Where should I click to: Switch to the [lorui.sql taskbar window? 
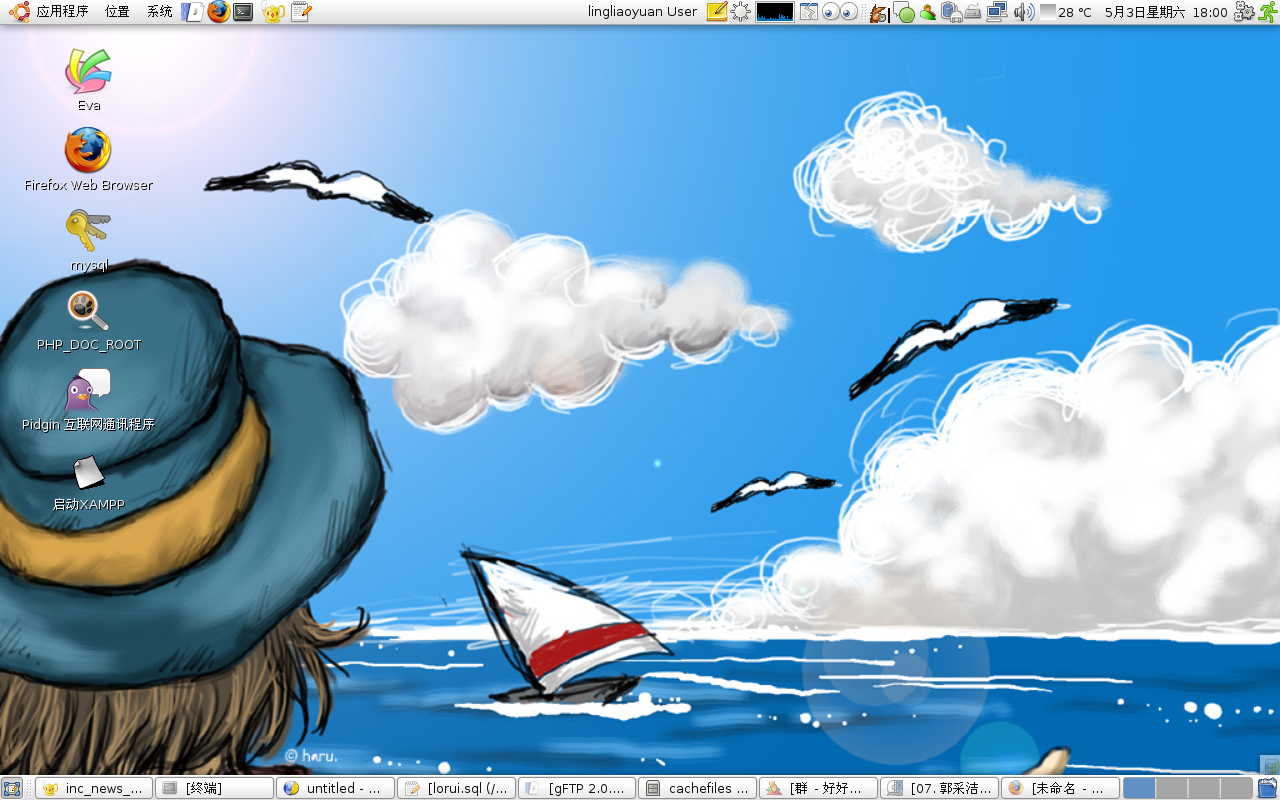[x=457, y=788]
